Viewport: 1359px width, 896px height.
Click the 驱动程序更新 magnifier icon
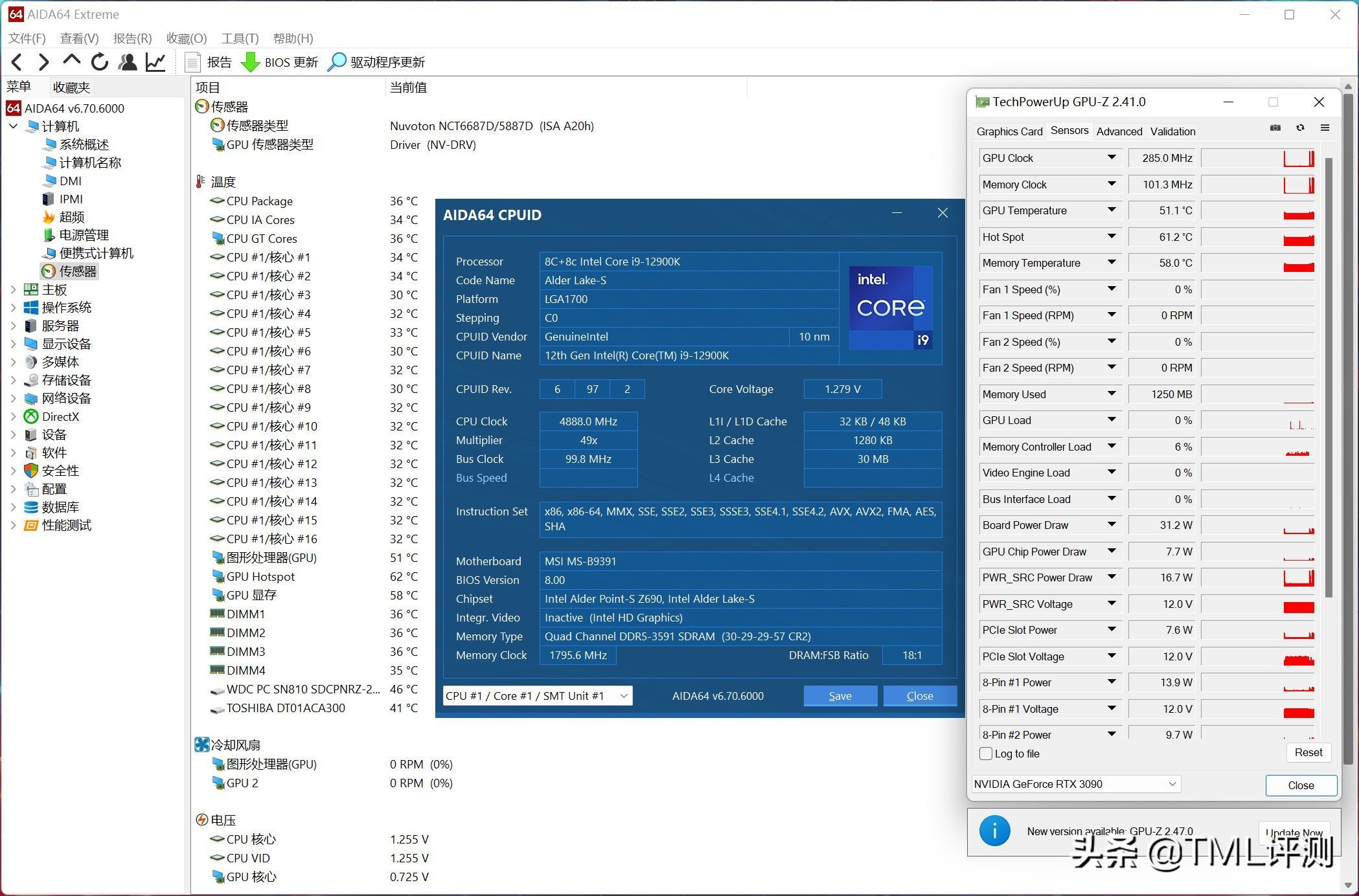(x=337, y=62)
